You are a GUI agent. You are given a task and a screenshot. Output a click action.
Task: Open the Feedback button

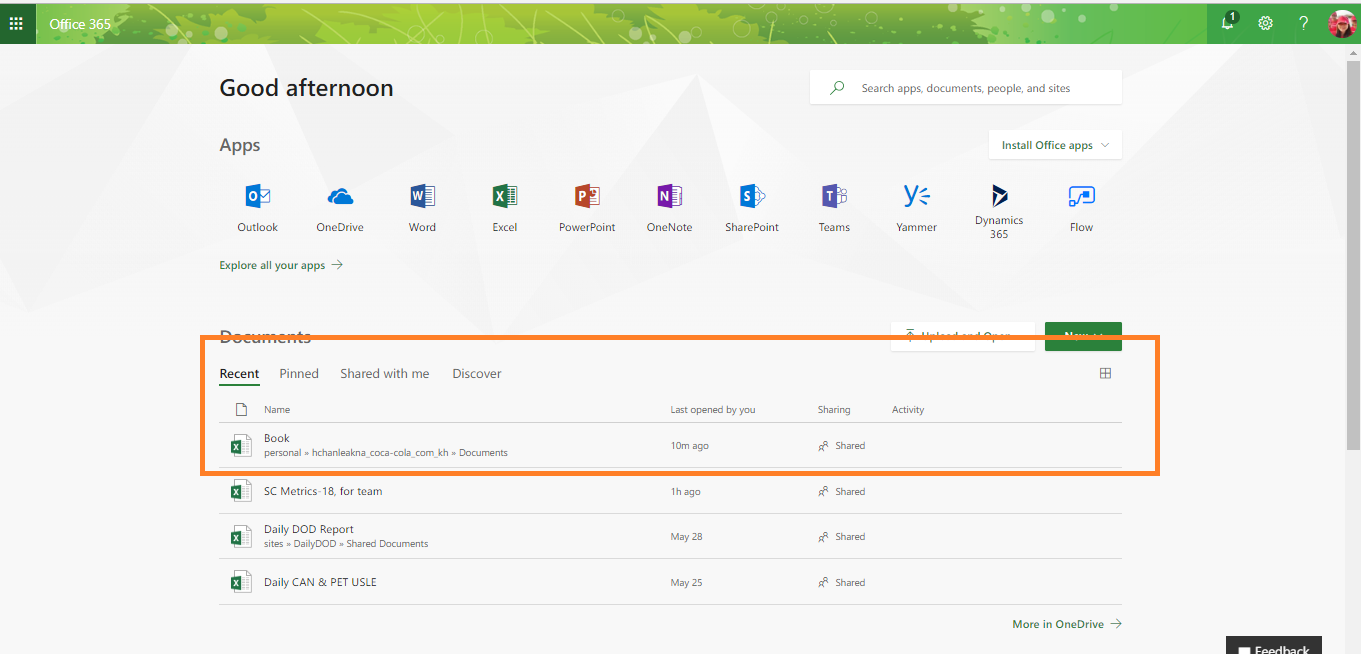[x=1274, y=646]
